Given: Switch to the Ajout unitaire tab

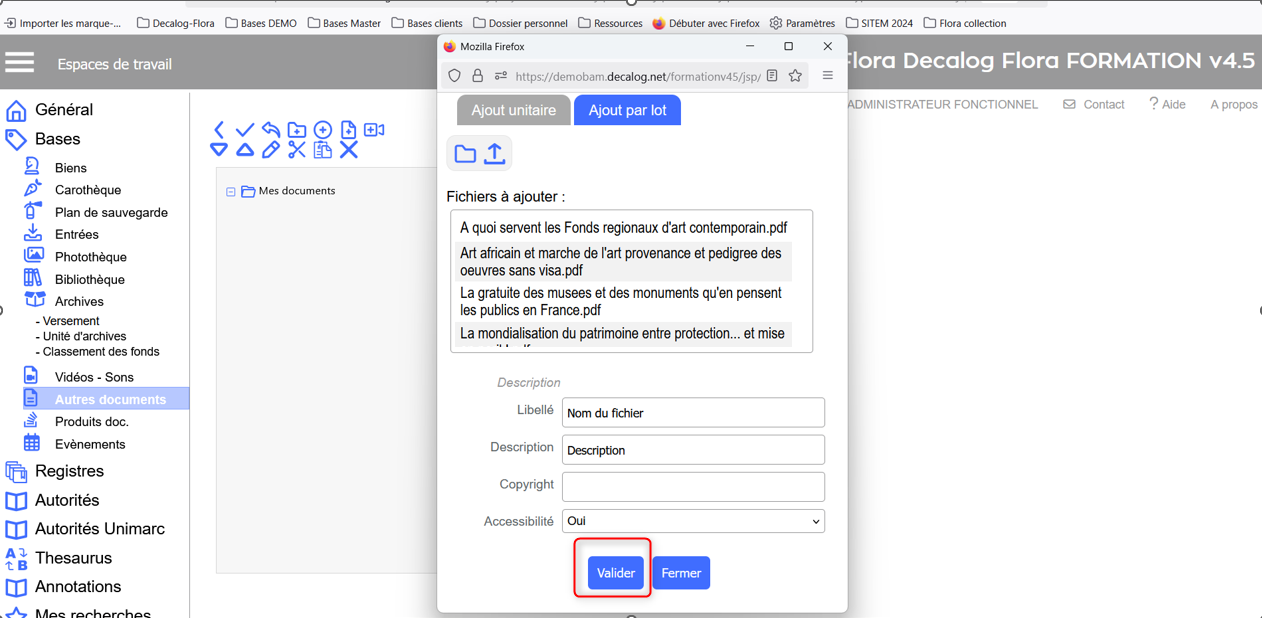Looking at the screenshot, I should point(513,110).
